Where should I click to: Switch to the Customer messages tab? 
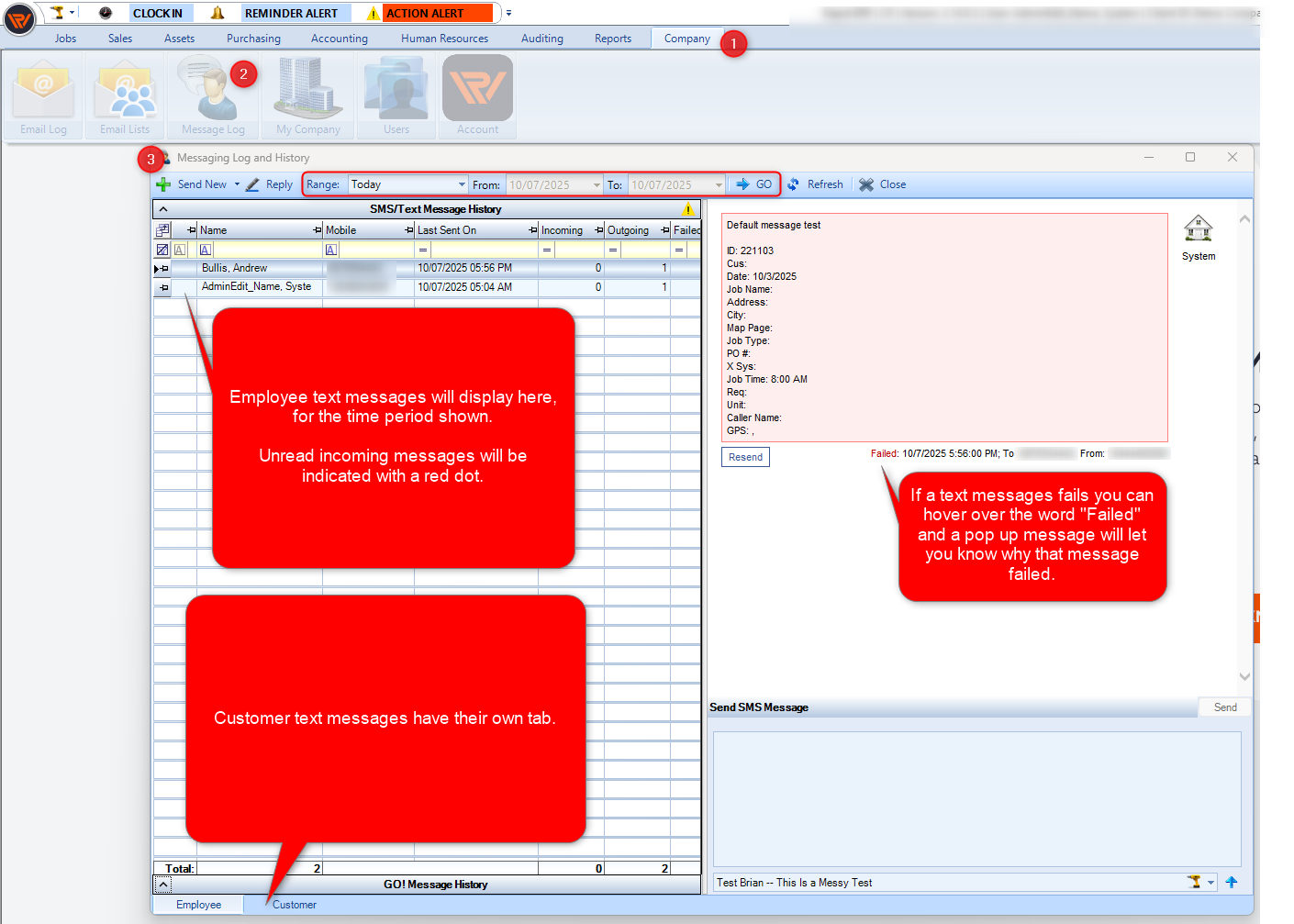(x=294, y=905)
